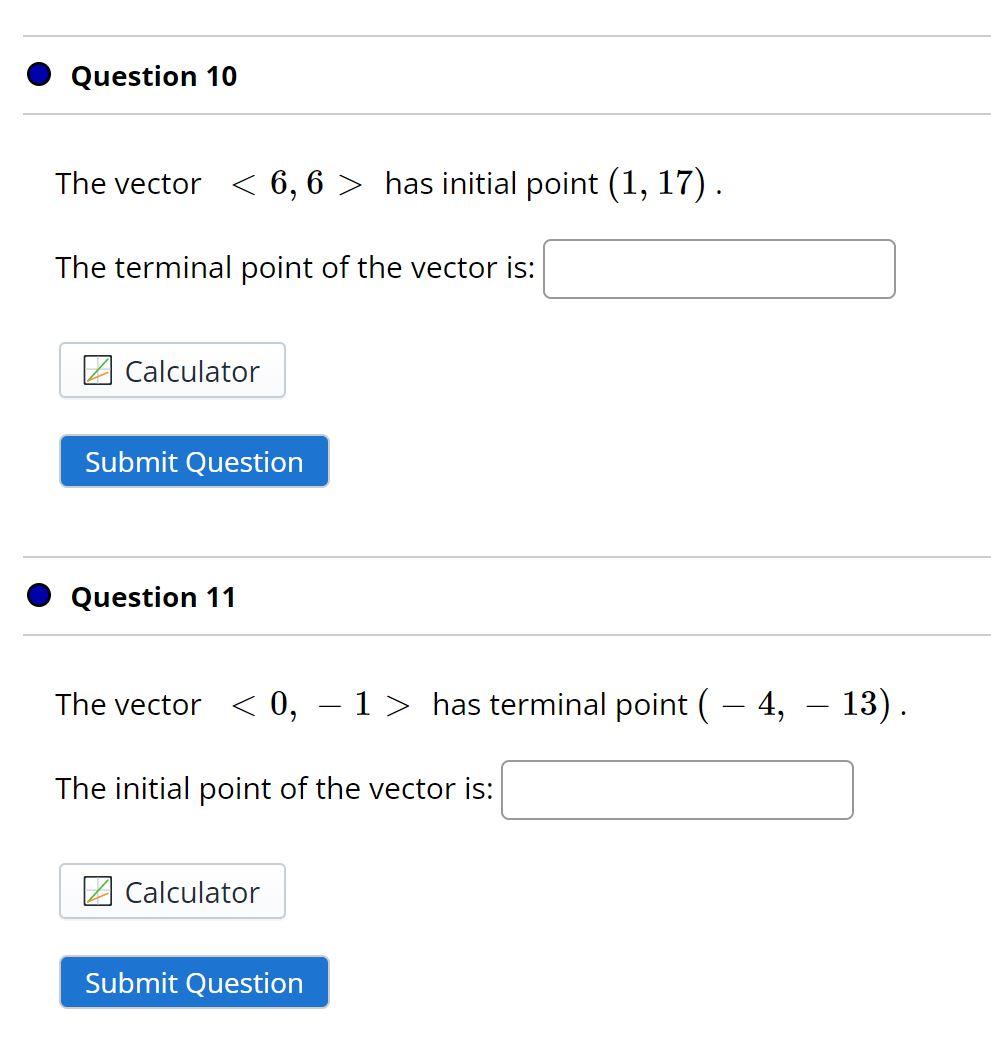The height and width of the screenshot is (1045, 991).
Task: Select the Question 11 heading text
Action: [153, 596]
